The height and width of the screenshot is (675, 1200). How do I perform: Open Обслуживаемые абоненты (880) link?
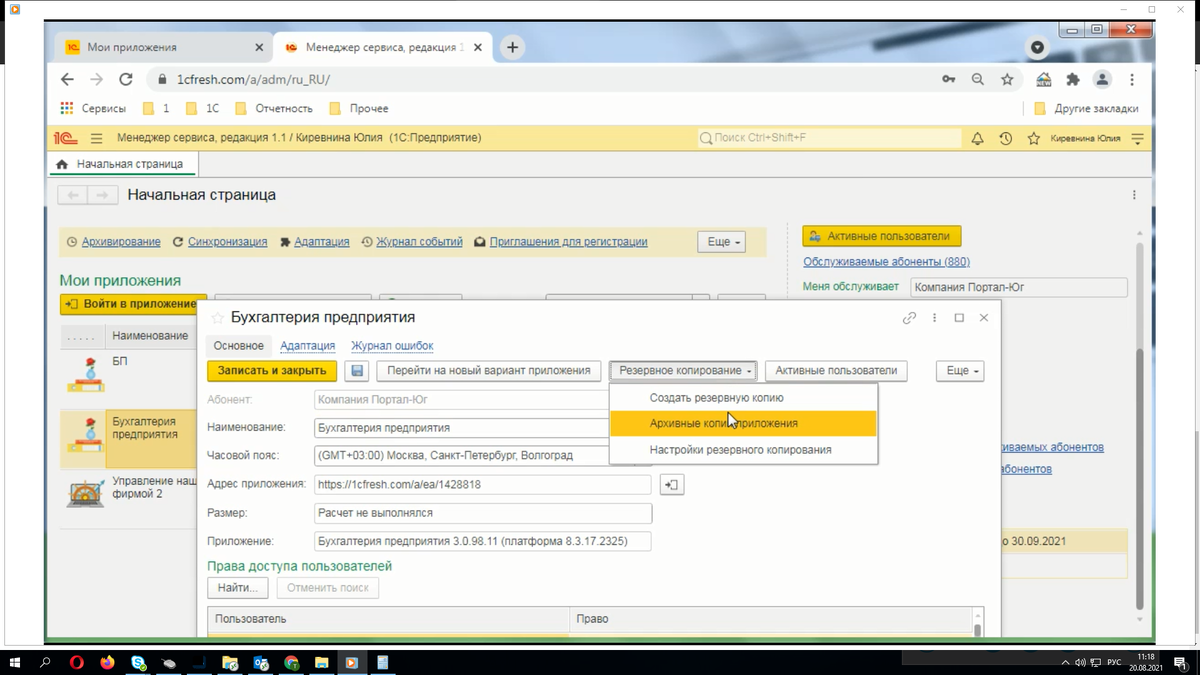[x=886, y=262]
